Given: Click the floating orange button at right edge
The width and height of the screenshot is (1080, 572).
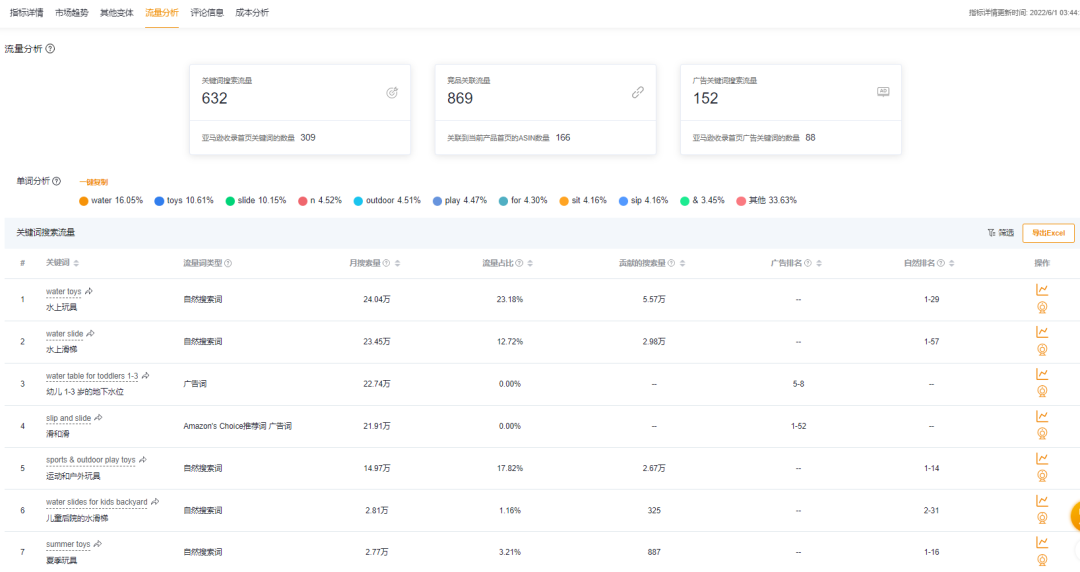Looking at the screenshot, I should (1075, 516).
